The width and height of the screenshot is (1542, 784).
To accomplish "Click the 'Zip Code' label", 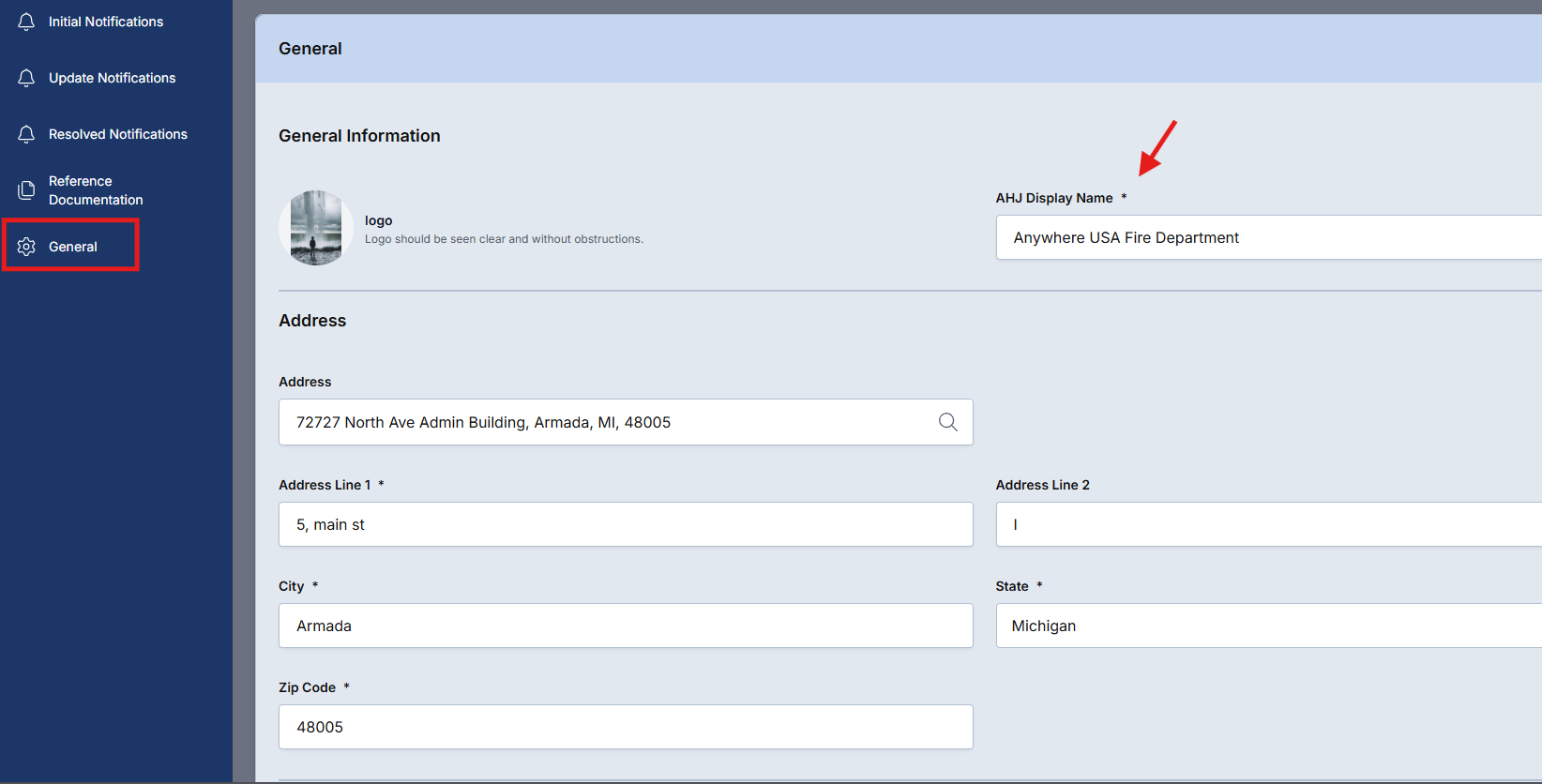I will [x=307, y=687].
